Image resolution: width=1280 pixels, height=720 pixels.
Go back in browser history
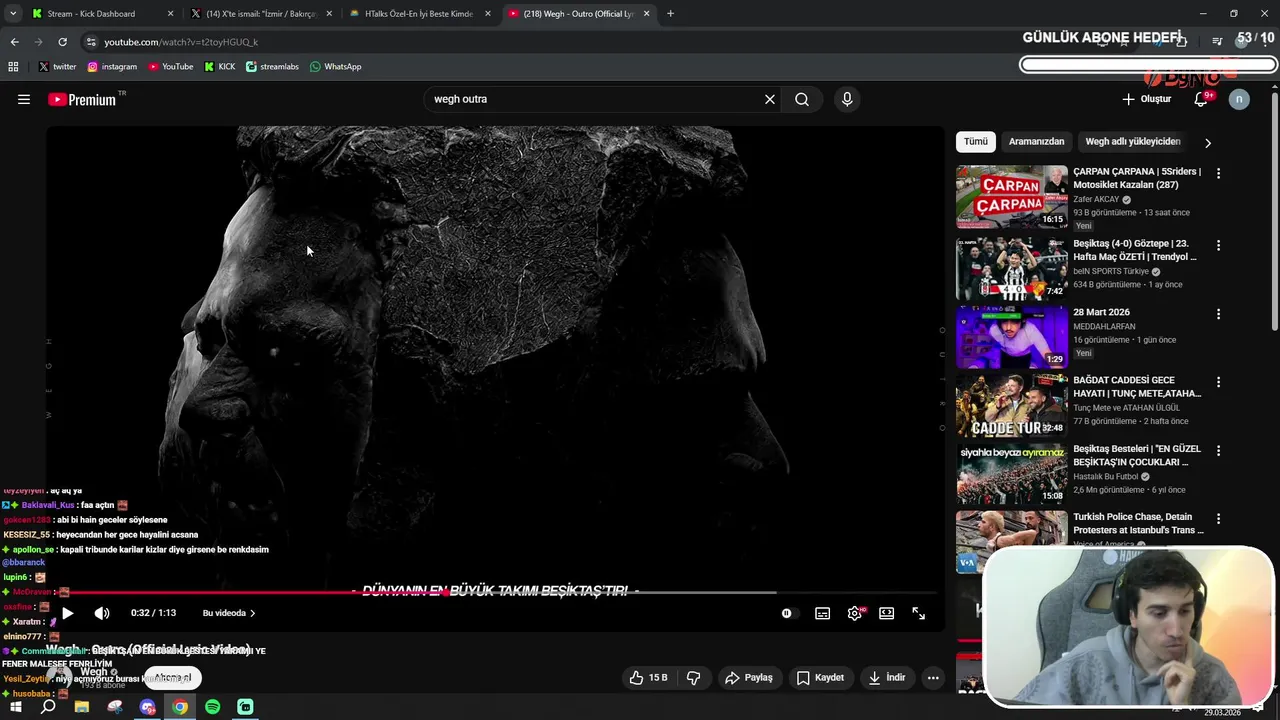point(14,42)
